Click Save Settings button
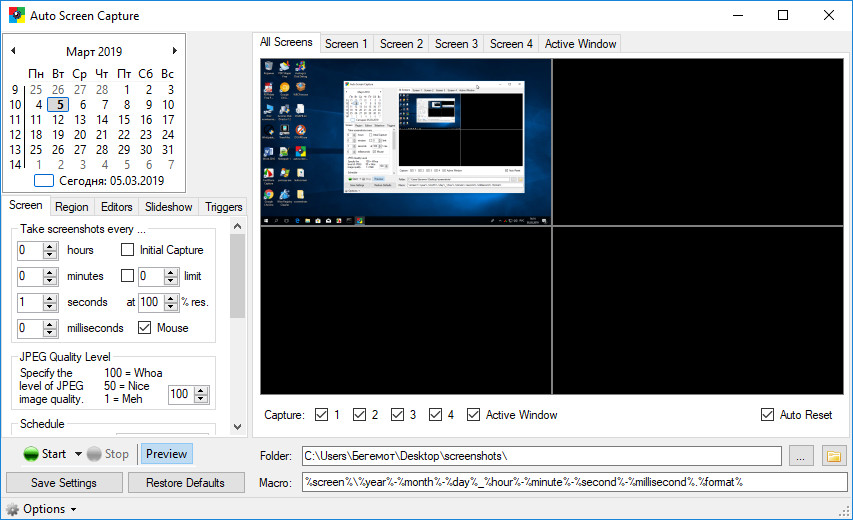The width and height of the screenshot is (853, 520). click(x=64, y=483)
